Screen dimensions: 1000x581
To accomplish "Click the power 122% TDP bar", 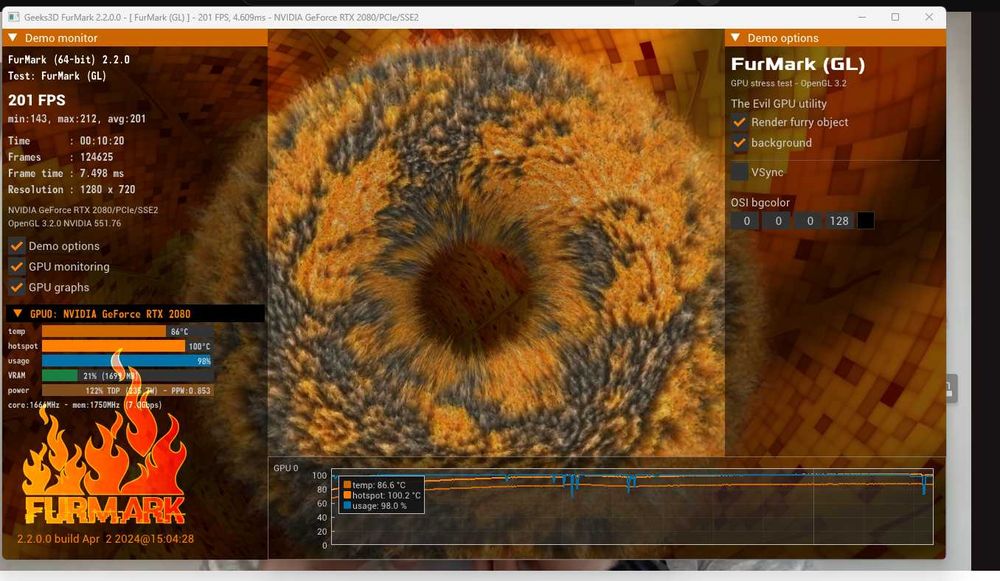I will point(126,390).
